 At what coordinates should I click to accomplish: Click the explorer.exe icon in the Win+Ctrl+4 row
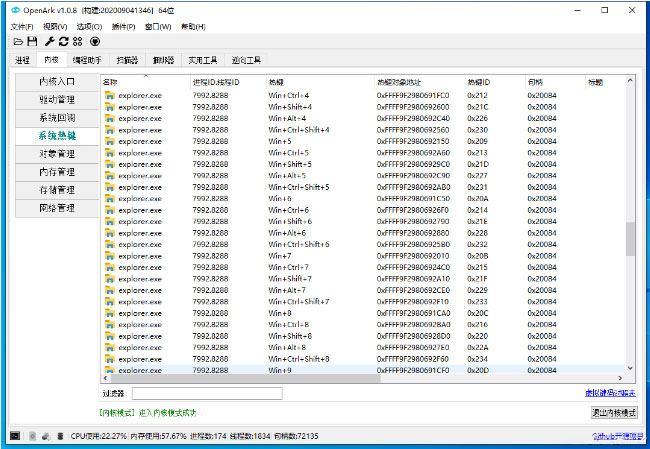[x=109, y=96]
